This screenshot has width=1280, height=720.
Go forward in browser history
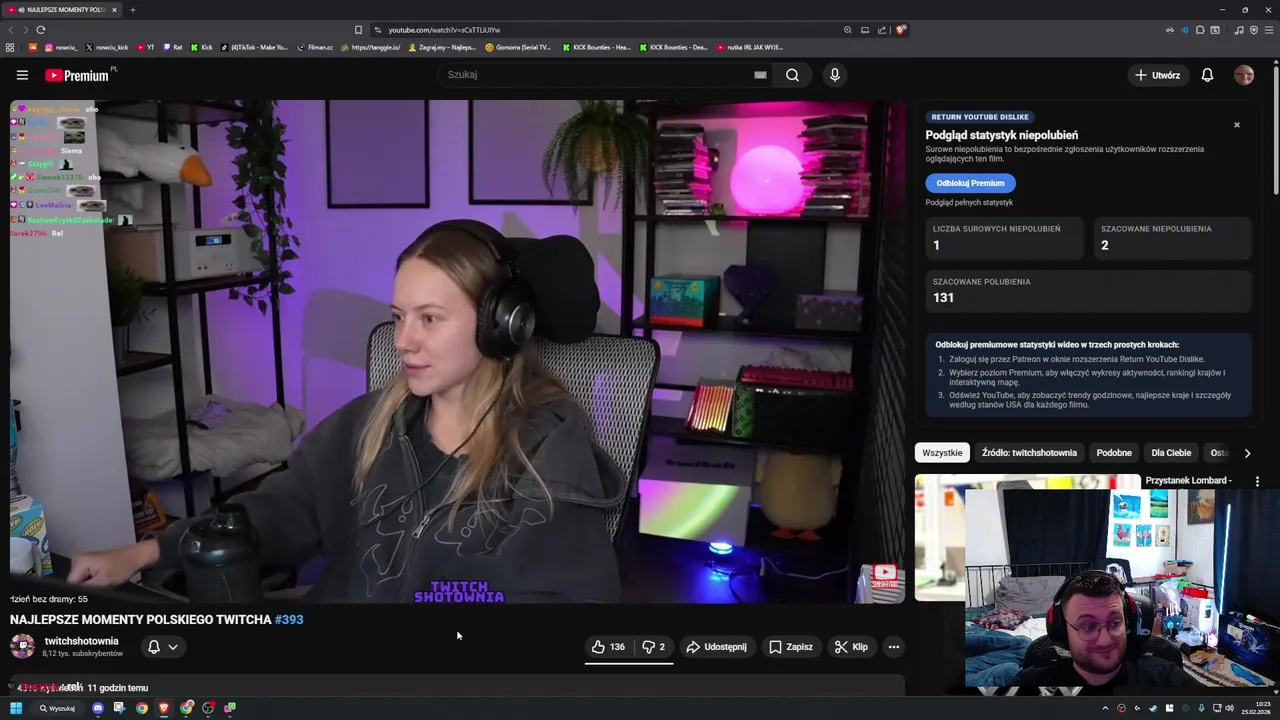click(x=24, y=30)
